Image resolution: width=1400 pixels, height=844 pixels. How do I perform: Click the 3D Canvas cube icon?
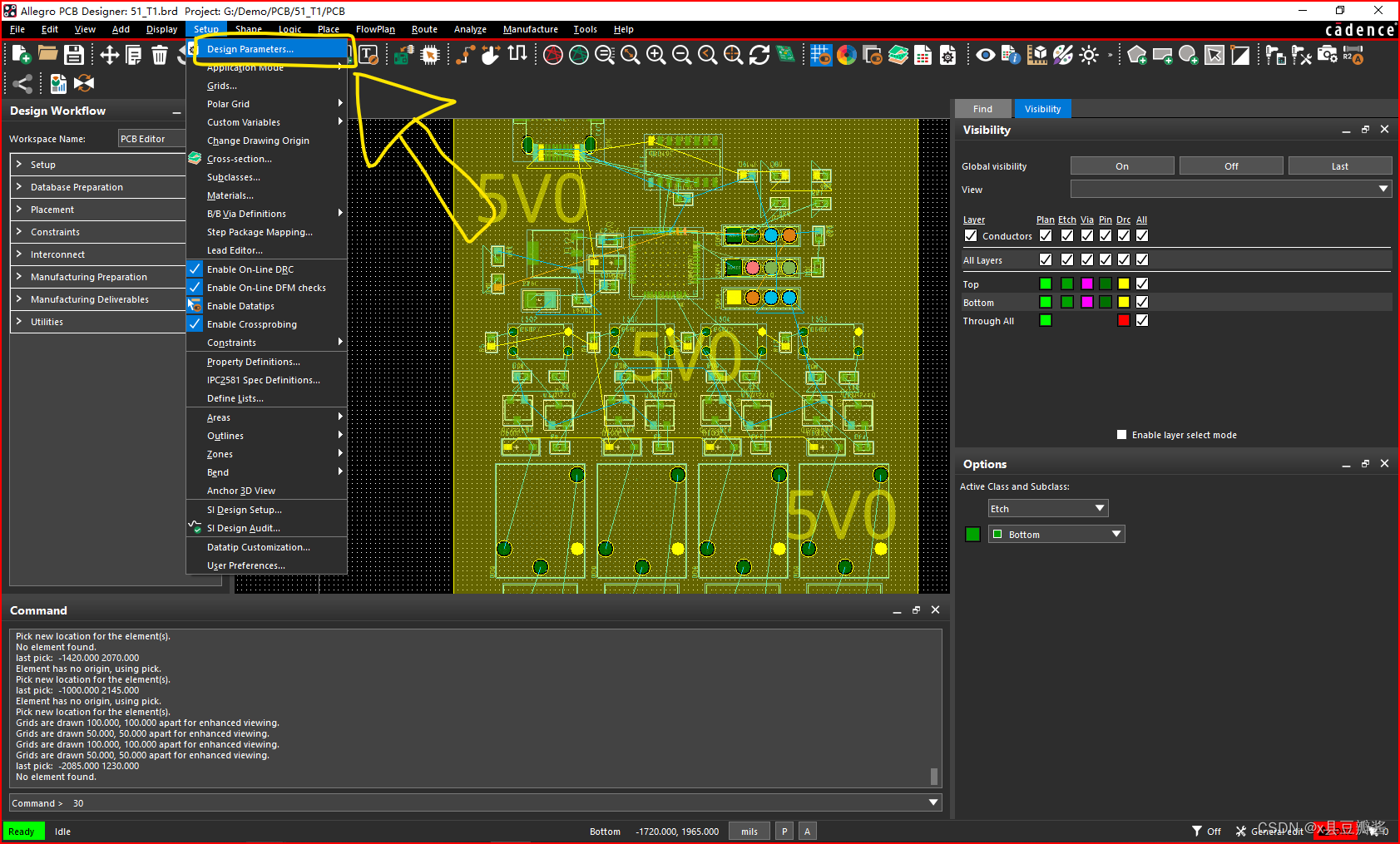tap(1037, 55)
